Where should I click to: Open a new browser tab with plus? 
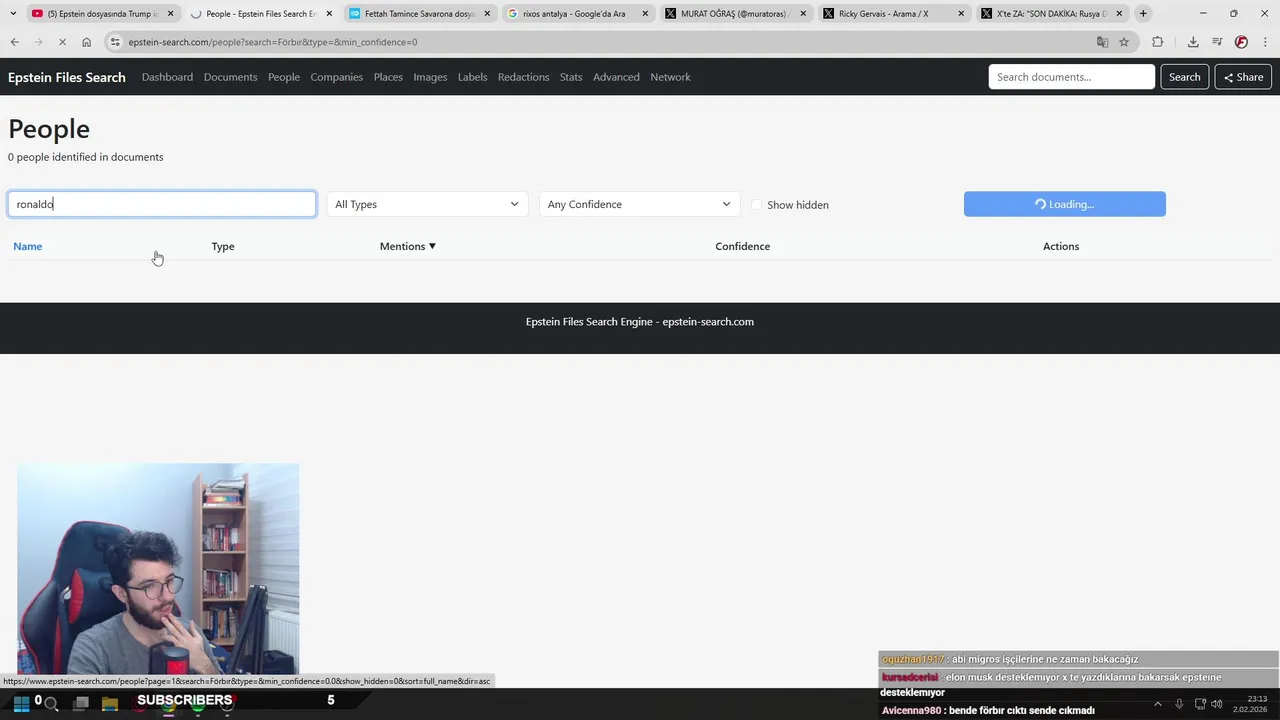1143,14
